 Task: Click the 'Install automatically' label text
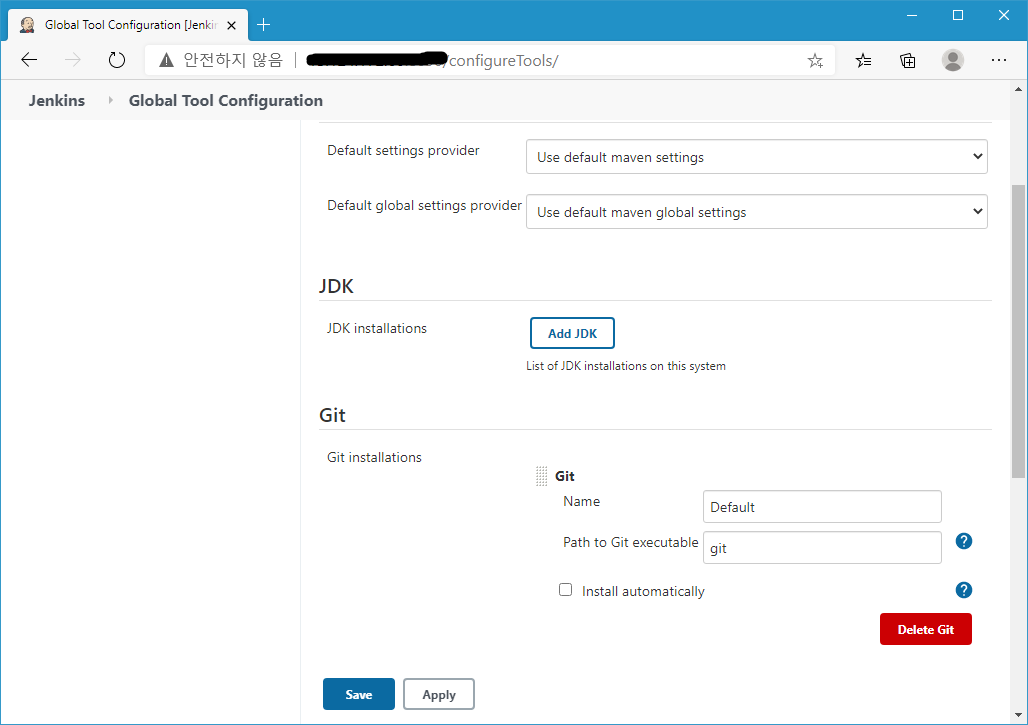[x=643, y=591]
